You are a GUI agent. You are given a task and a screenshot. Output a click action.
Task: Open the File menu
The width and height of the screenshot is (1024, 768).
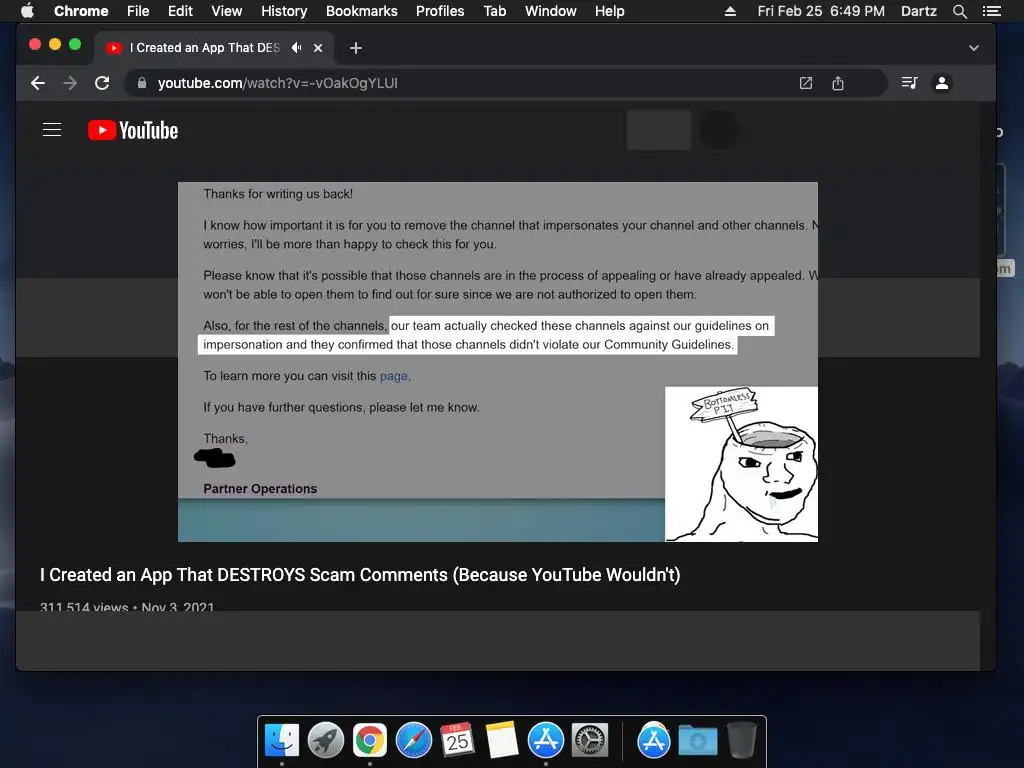(x=138, y=11)
